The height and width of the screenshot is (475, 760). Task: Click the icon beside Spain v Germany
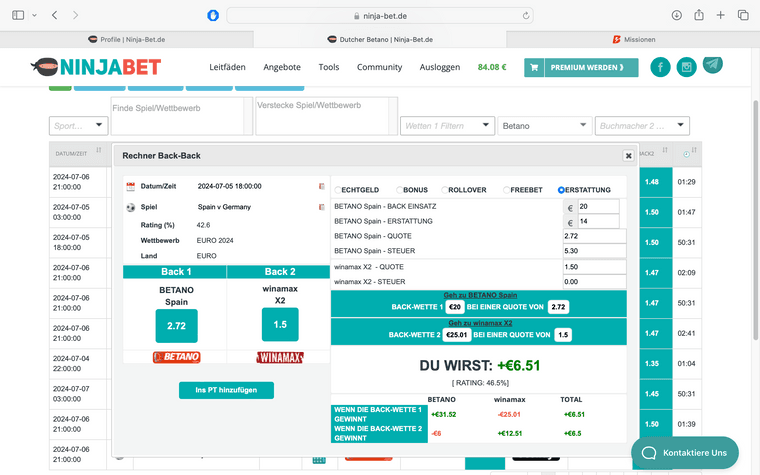(321, 207)
